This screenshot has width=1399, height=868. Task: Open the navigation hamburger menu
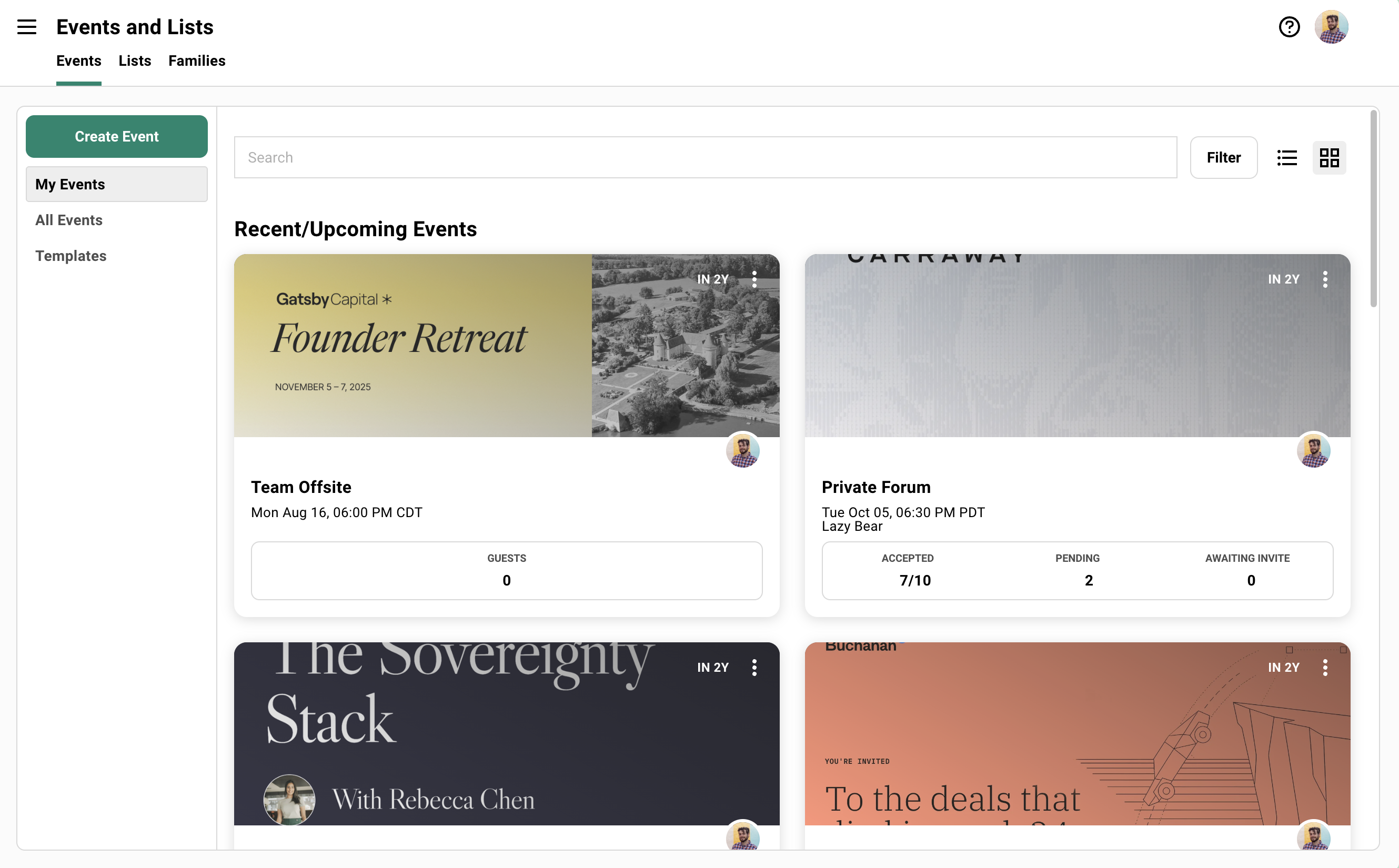coord(27,27)
